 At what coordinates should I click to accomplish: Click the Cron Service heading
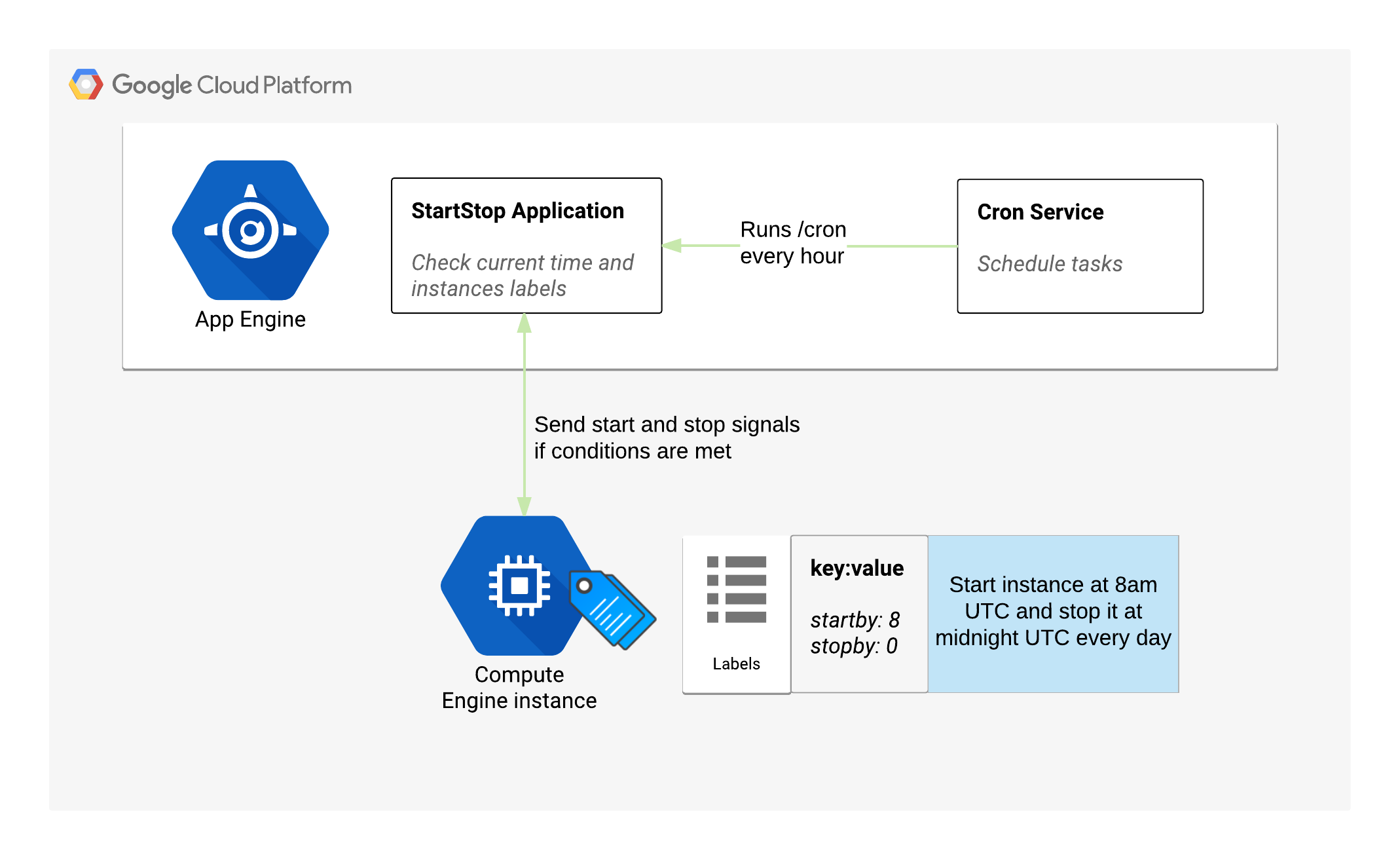(x=1040, y=212)
